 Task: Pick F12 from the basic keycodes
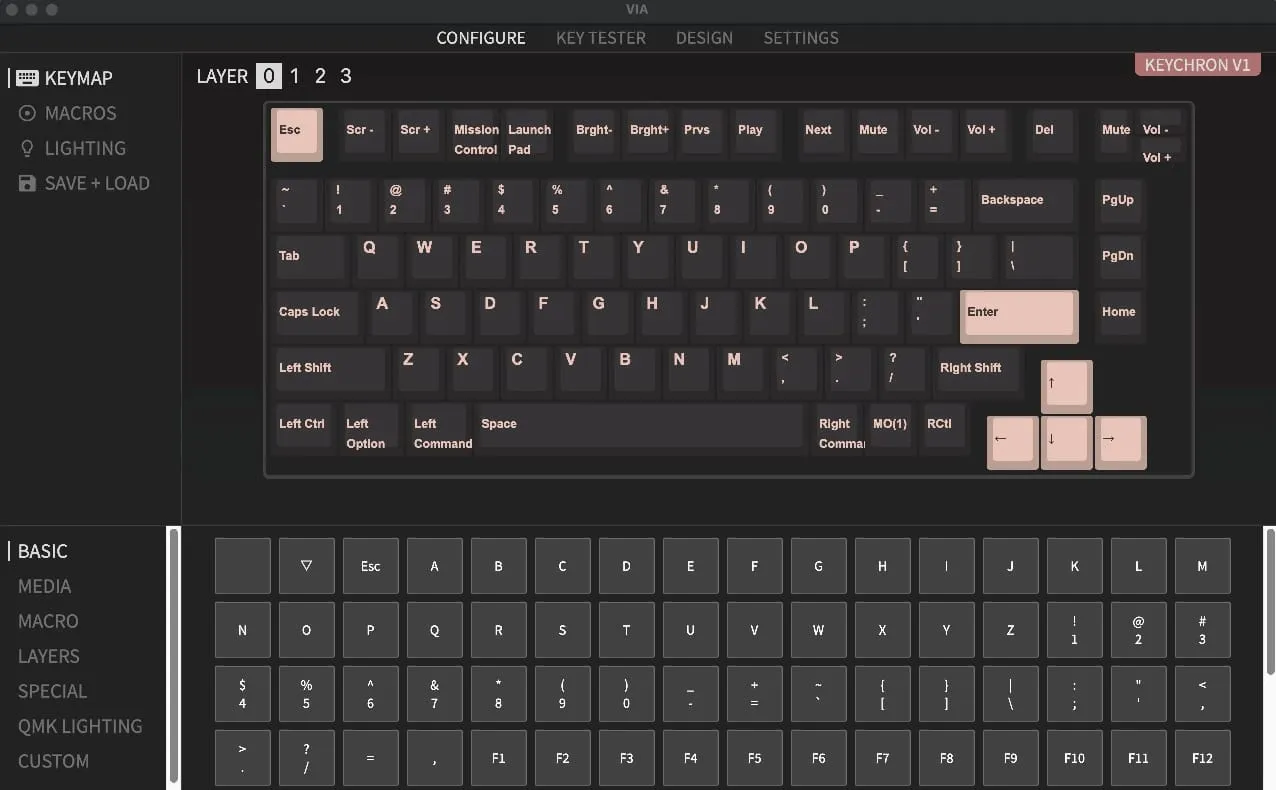(1202, 758)
